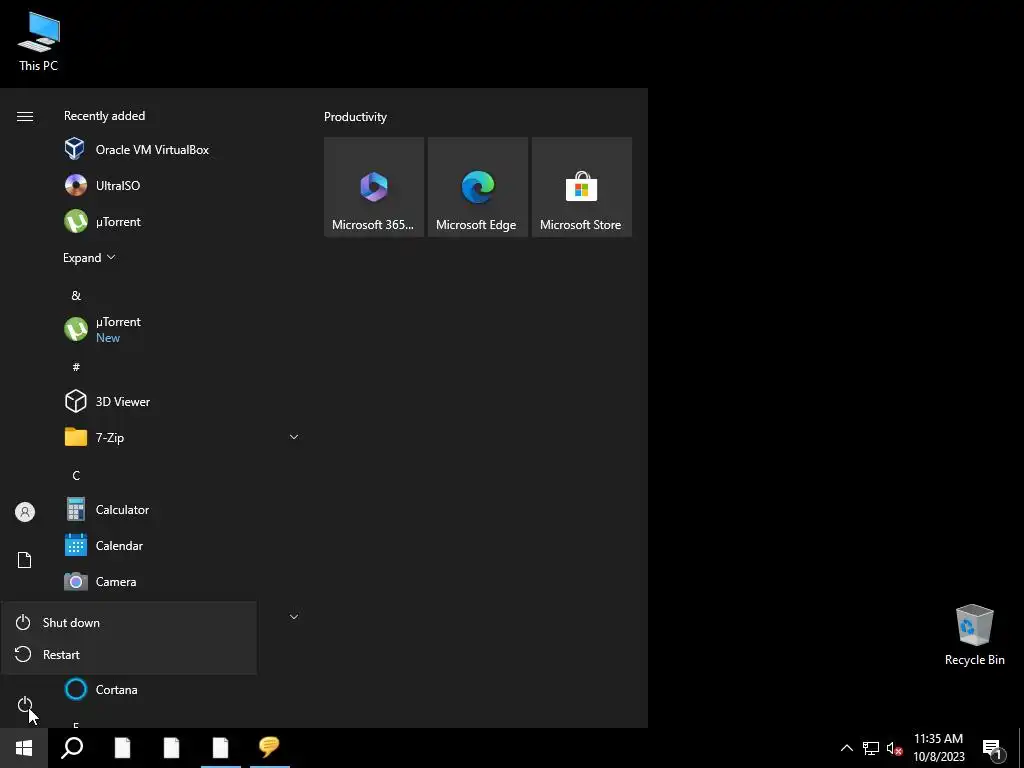
Task: Click the Productivity group title
Action: [355, 117]
